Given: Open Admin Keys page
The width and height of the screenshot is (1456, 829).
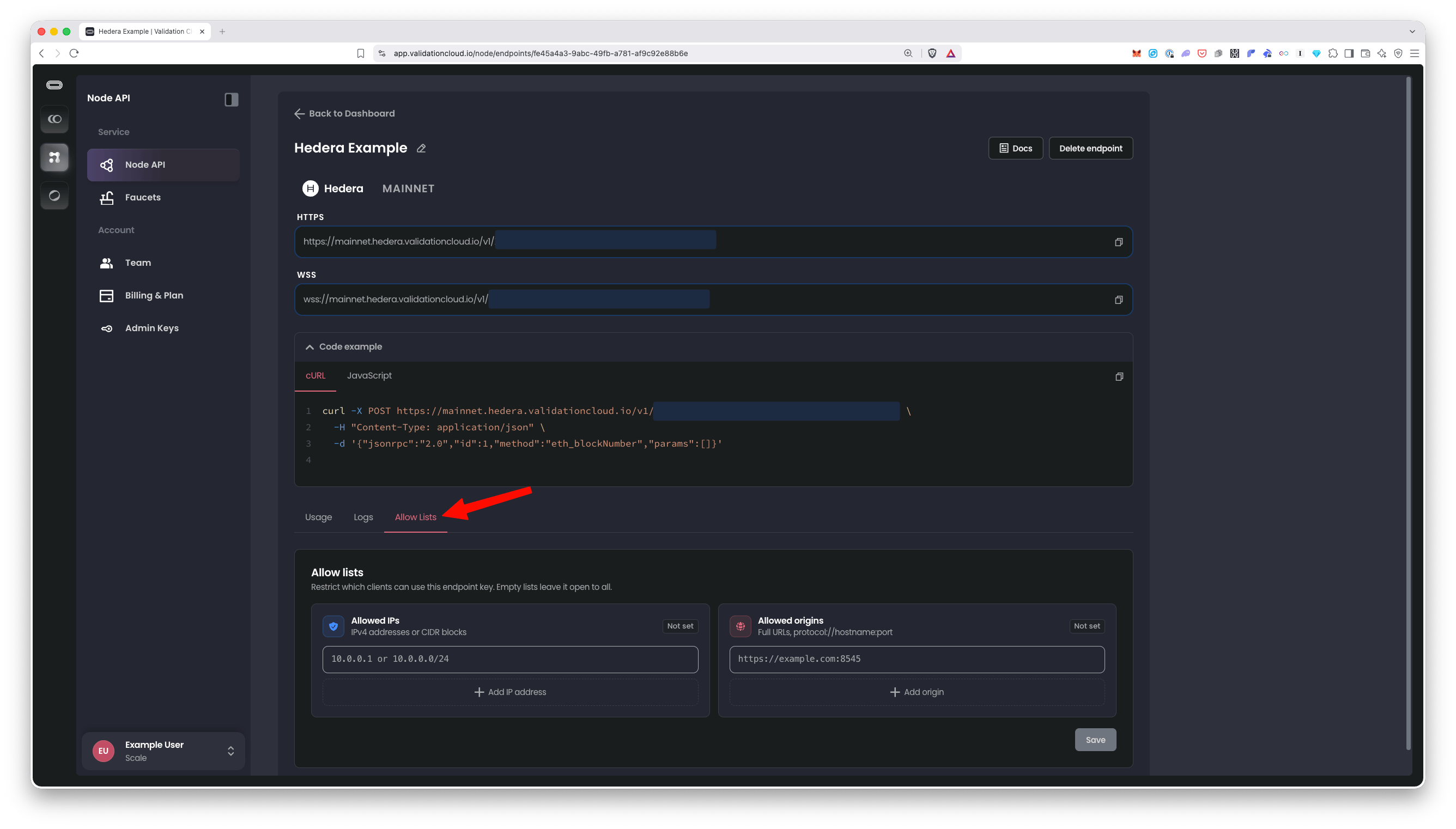Looking at the screenshot, I should [163, 328].
